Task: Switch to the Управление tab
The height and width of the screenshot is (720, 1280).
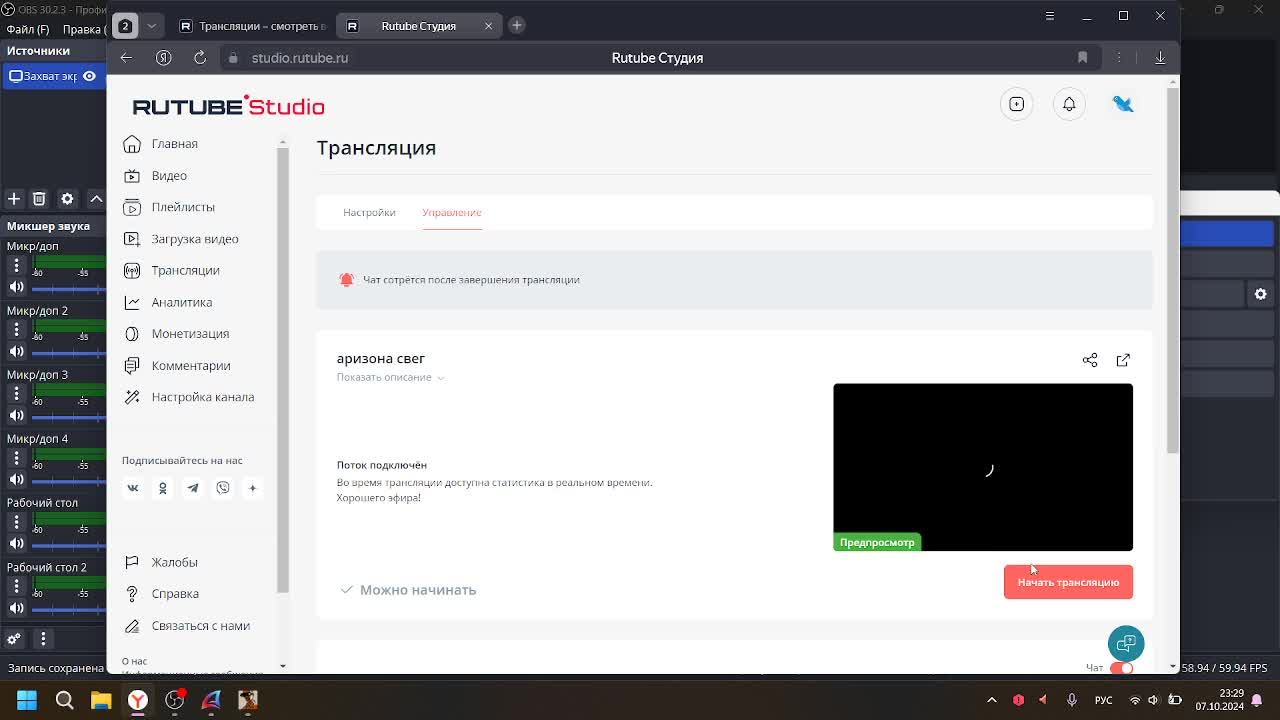Action: [x=452, y=212]
